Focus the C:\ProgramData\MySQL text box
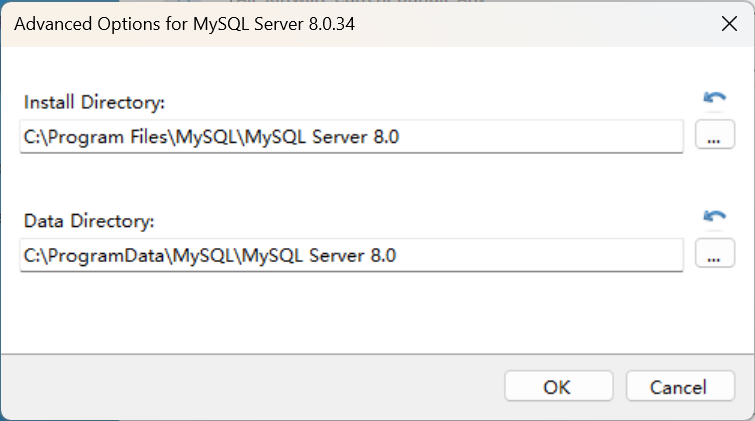The width and height of the screenshot is (755, 421). point(350,255)
